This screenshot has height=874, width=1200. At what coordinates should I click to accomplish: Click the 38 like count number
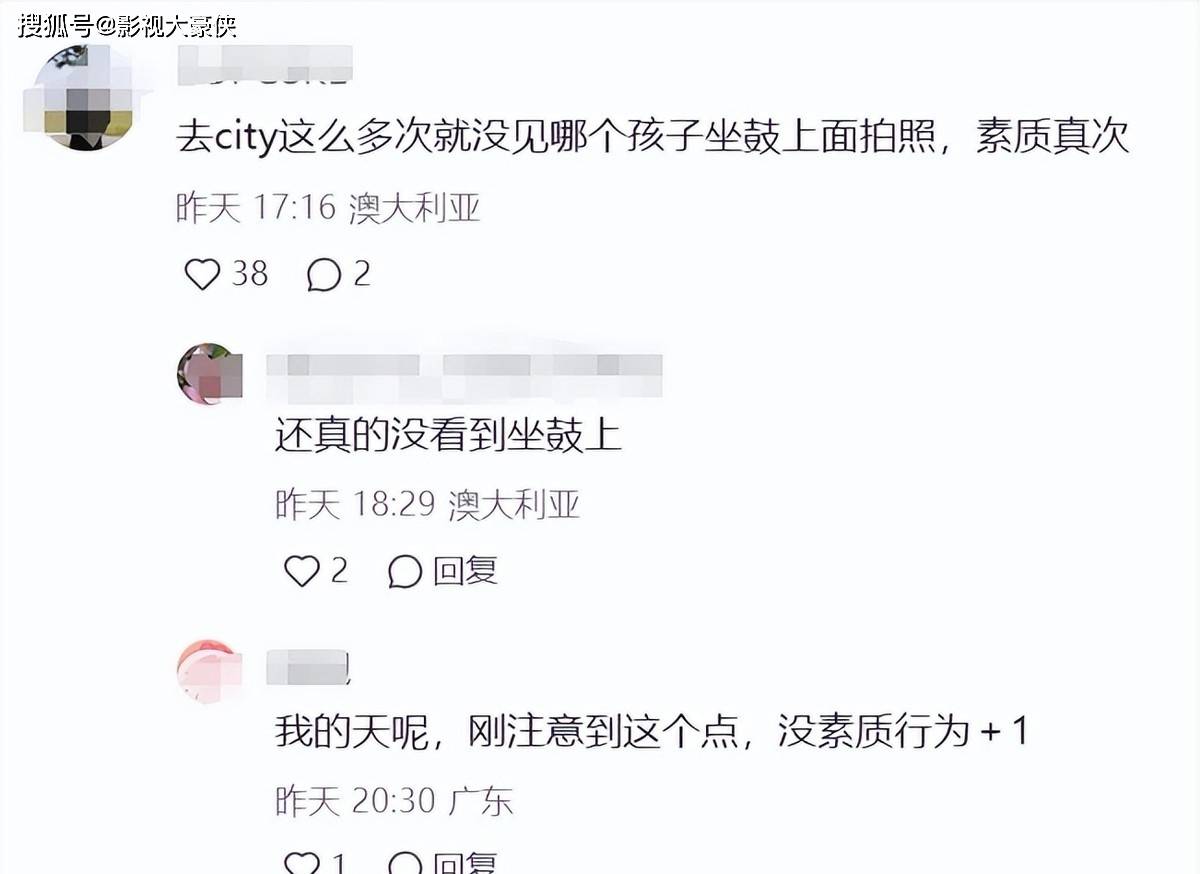point(250,273)
